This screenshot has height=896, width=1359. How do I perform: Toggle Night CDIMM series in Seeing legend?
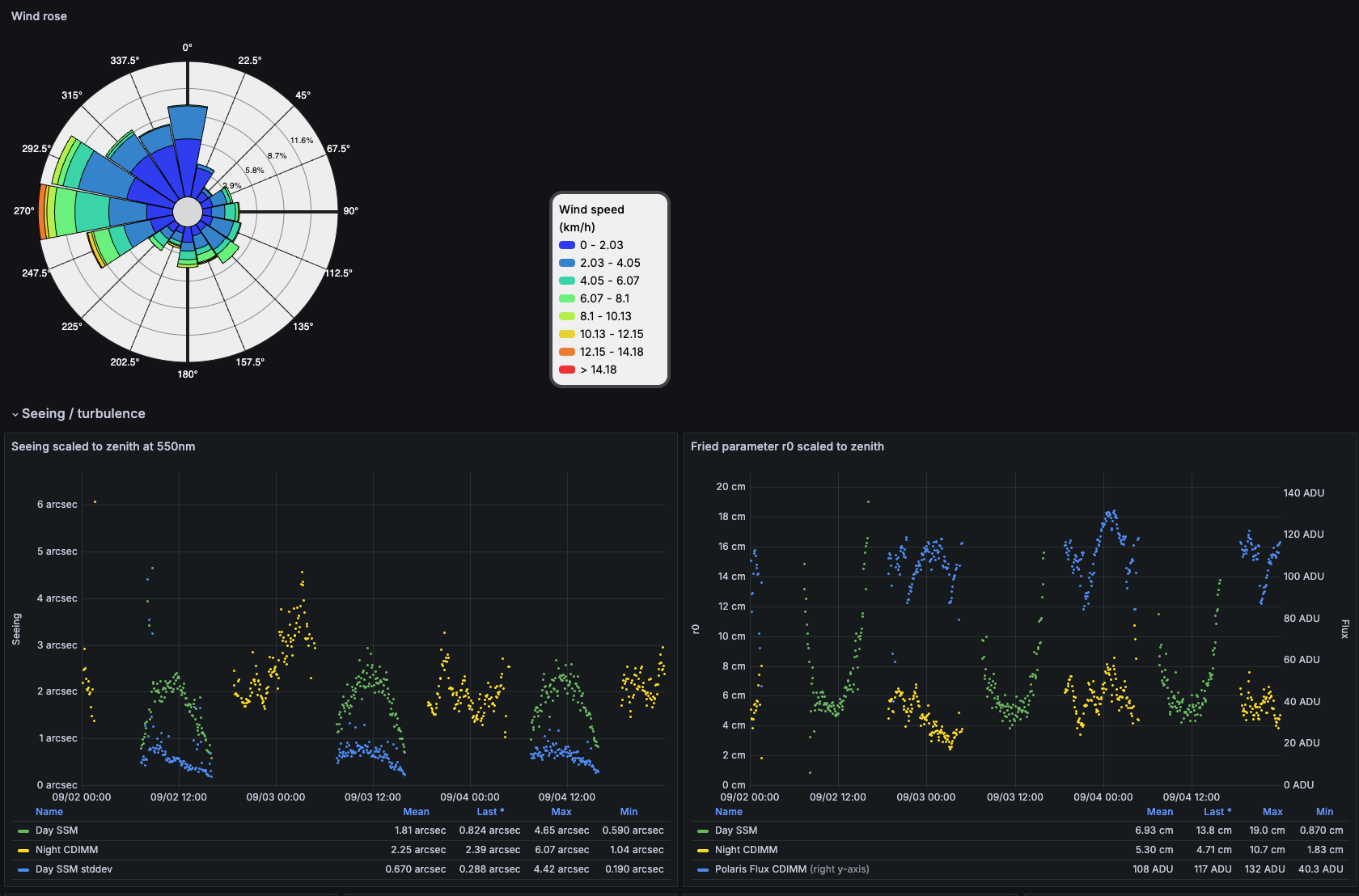click(x=66, y=850)
